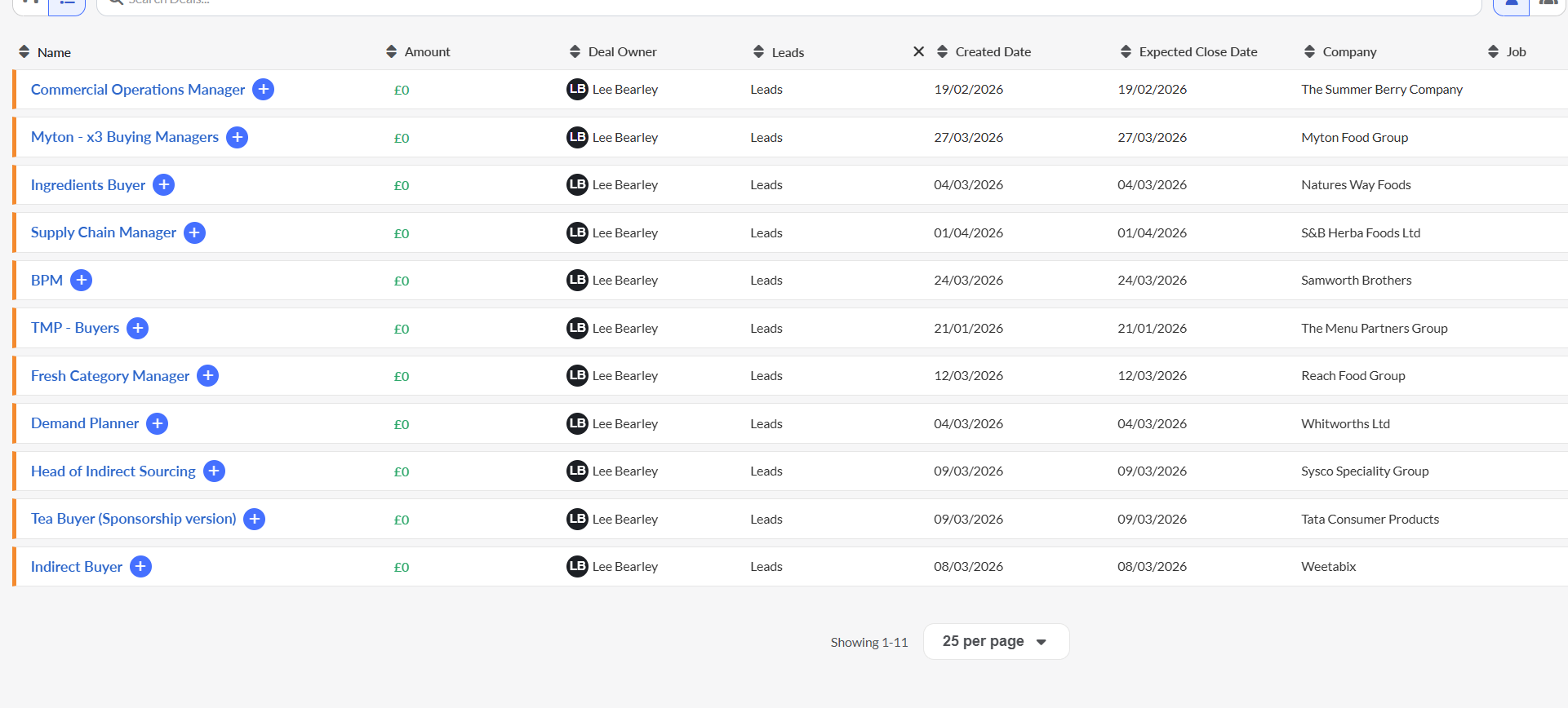Sort by Name column arrows
1568x708 pixels.
24,52
